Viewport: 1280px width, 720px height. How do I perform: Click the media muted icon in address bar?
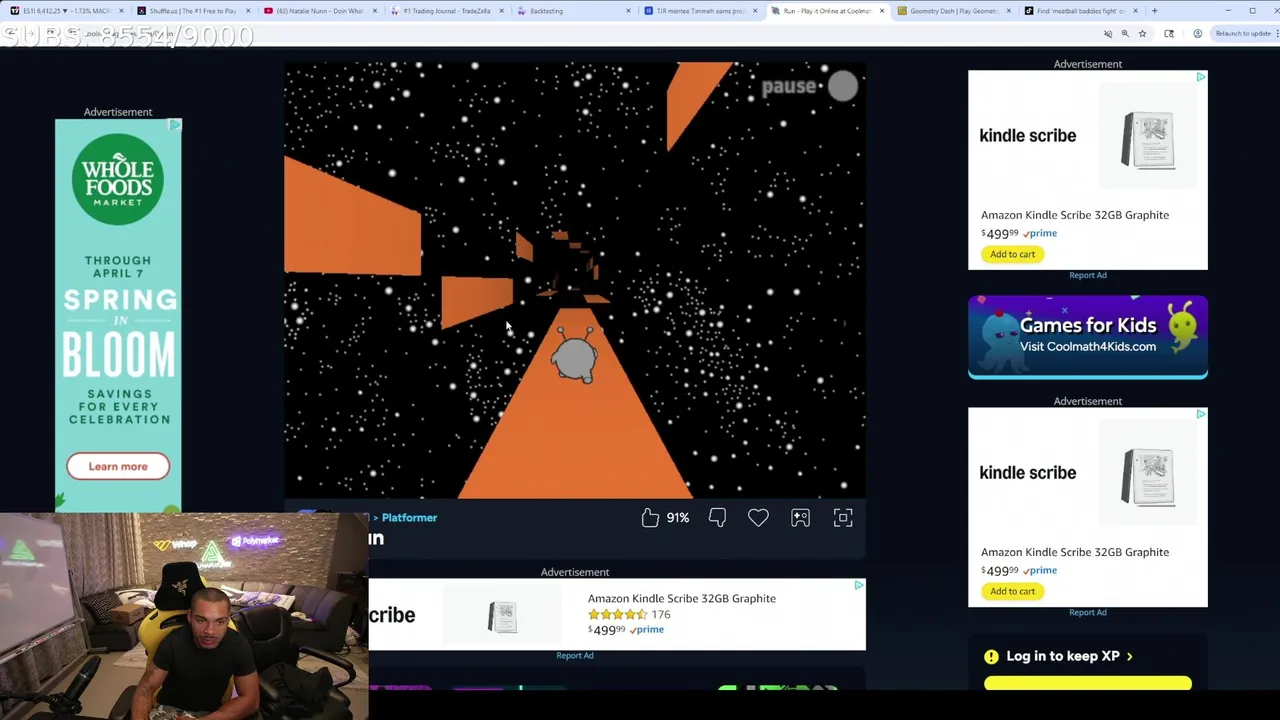[x=1108, y=34]
